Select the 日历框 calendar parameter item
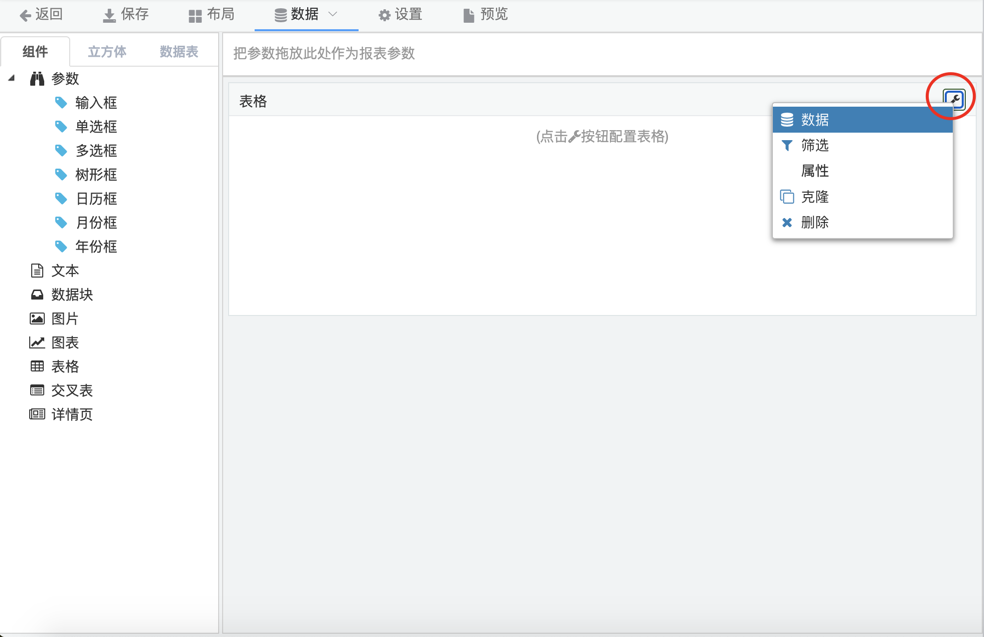The width and height of the screenshot is (984, 637). pos(96,199)
